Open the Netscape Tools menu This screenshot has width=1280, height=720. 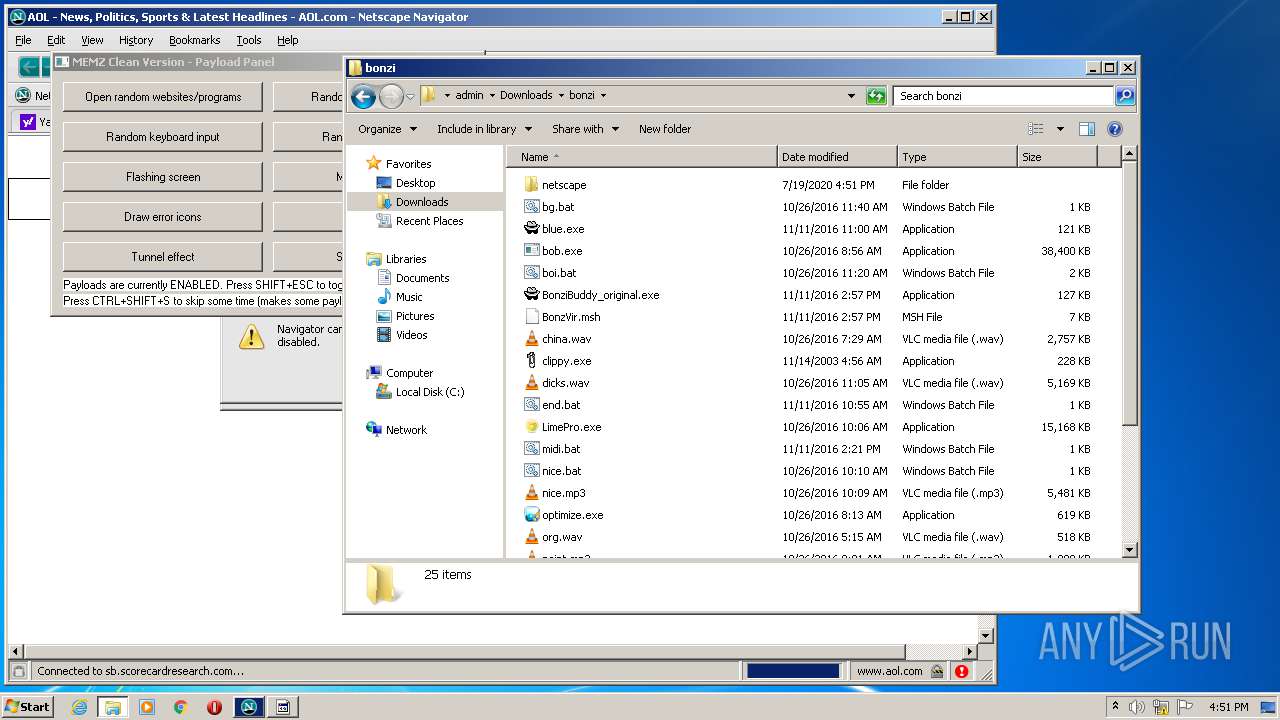(x=249, y=40)
